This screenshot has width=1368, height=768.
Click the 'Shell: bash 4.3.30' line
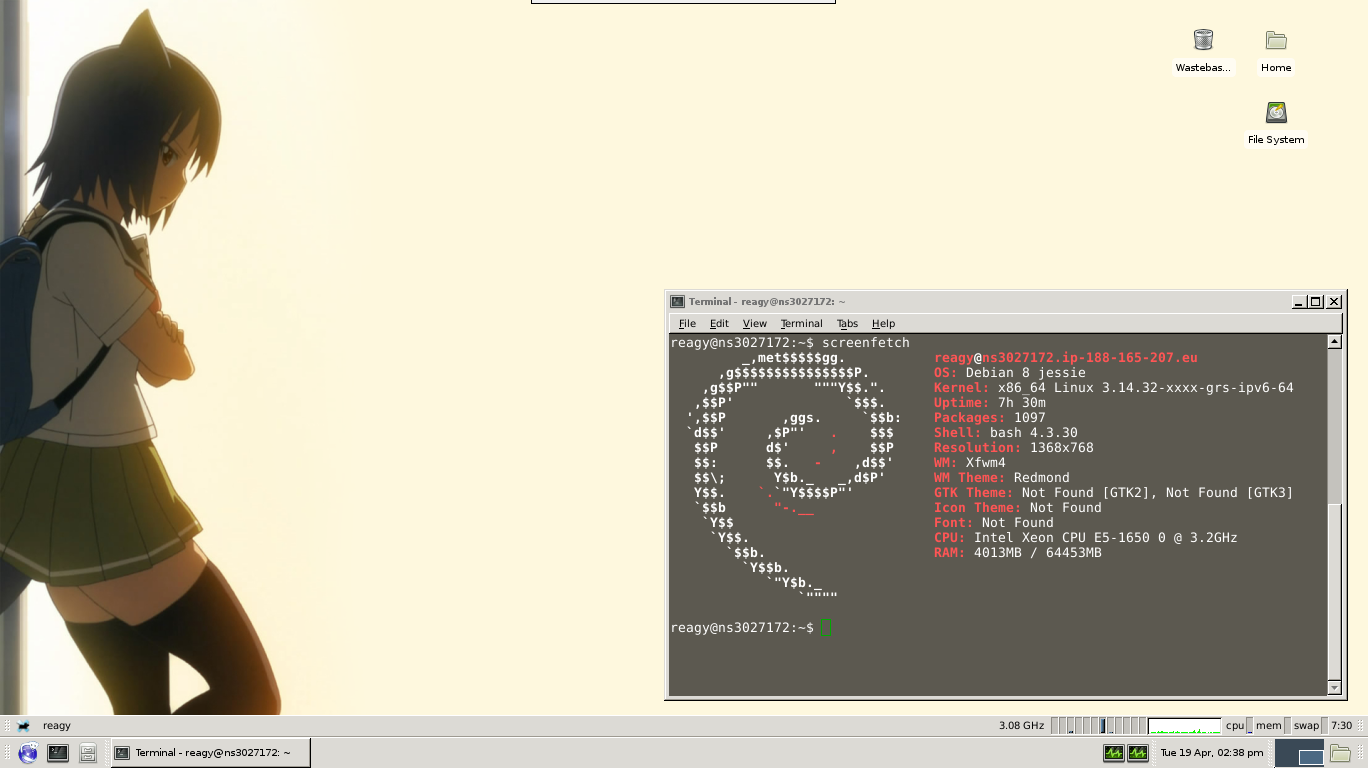pyautogui.click(x=1006, y=432)
